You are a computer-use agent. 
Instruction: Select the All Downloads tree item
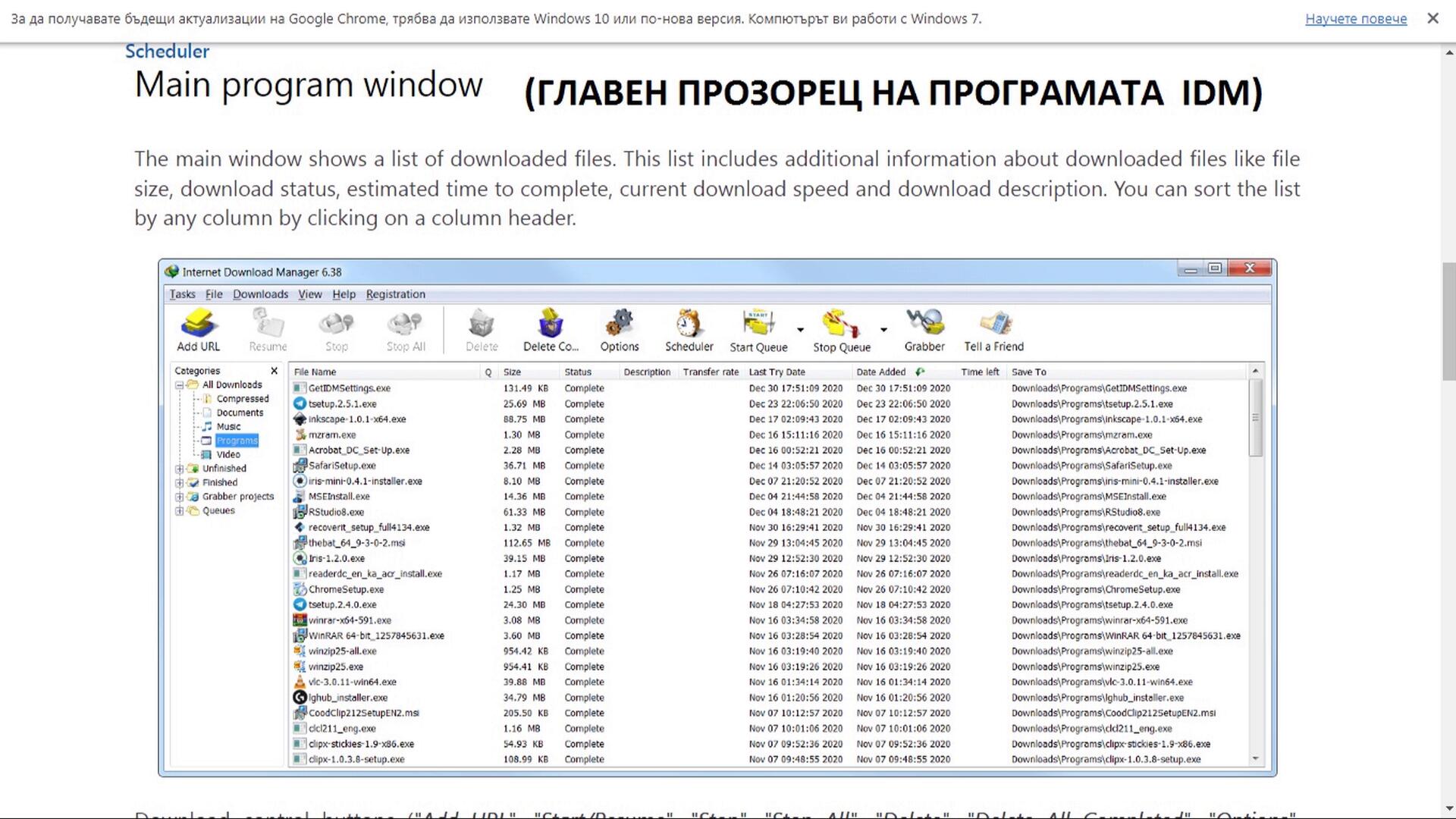click(232, 384)
